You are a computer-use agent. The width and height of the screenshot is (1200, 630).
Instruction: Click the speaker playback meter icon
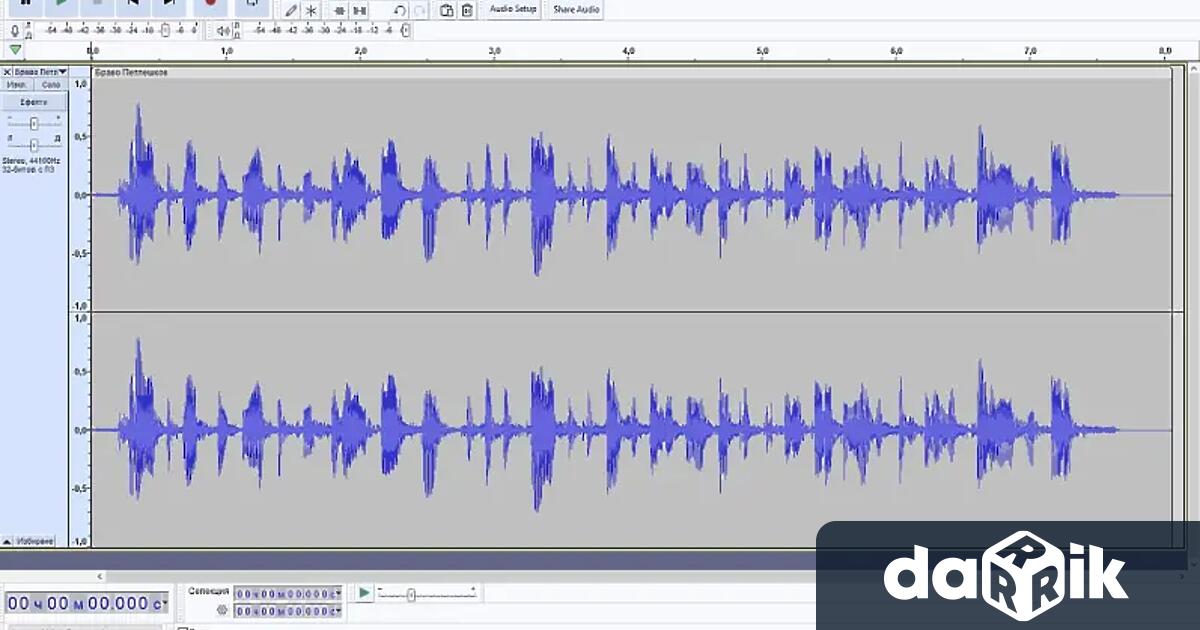pos(222,30)
